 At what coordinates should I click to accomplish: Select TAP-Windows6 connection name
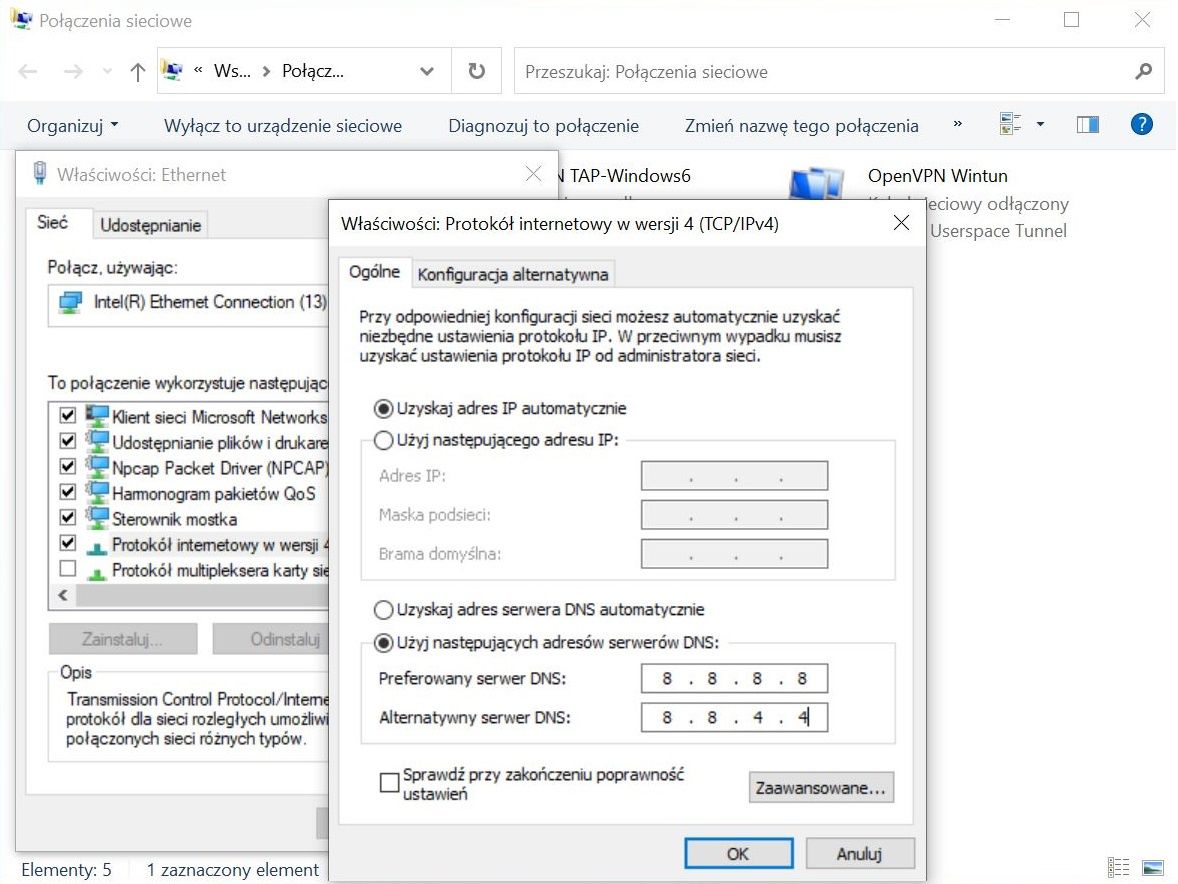(630, 176)
